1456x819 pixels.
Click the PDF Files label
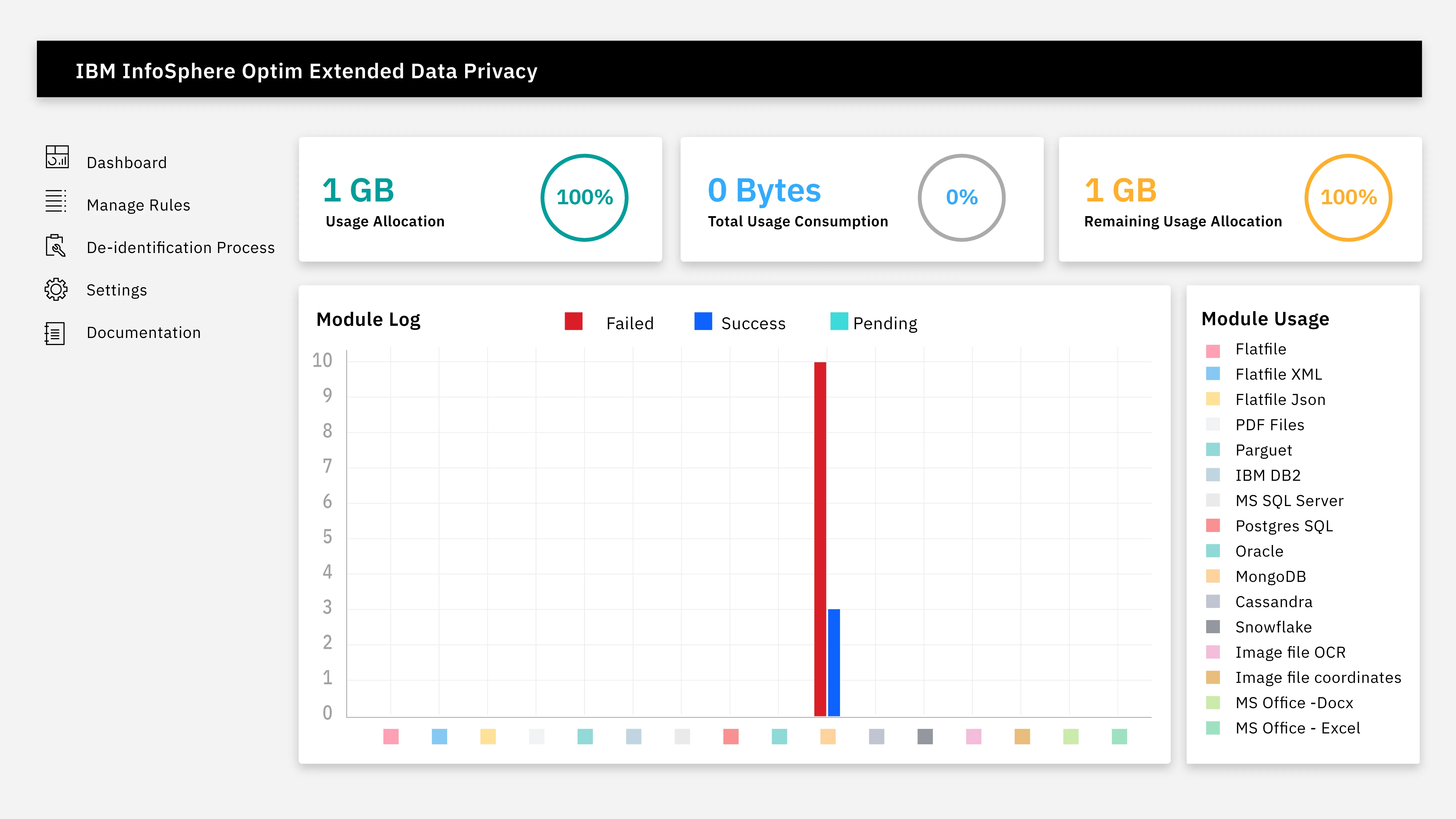coord(1269,425)
